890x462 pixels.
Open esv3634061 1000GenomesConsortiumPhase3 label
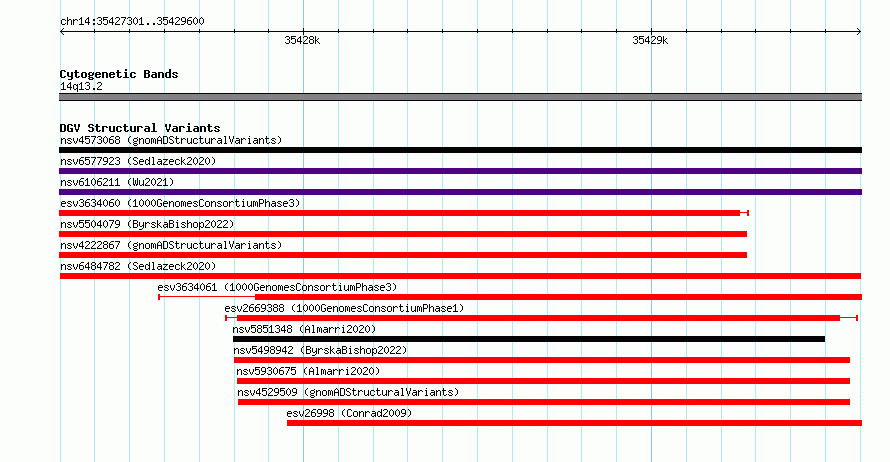(x=277, y=287)
